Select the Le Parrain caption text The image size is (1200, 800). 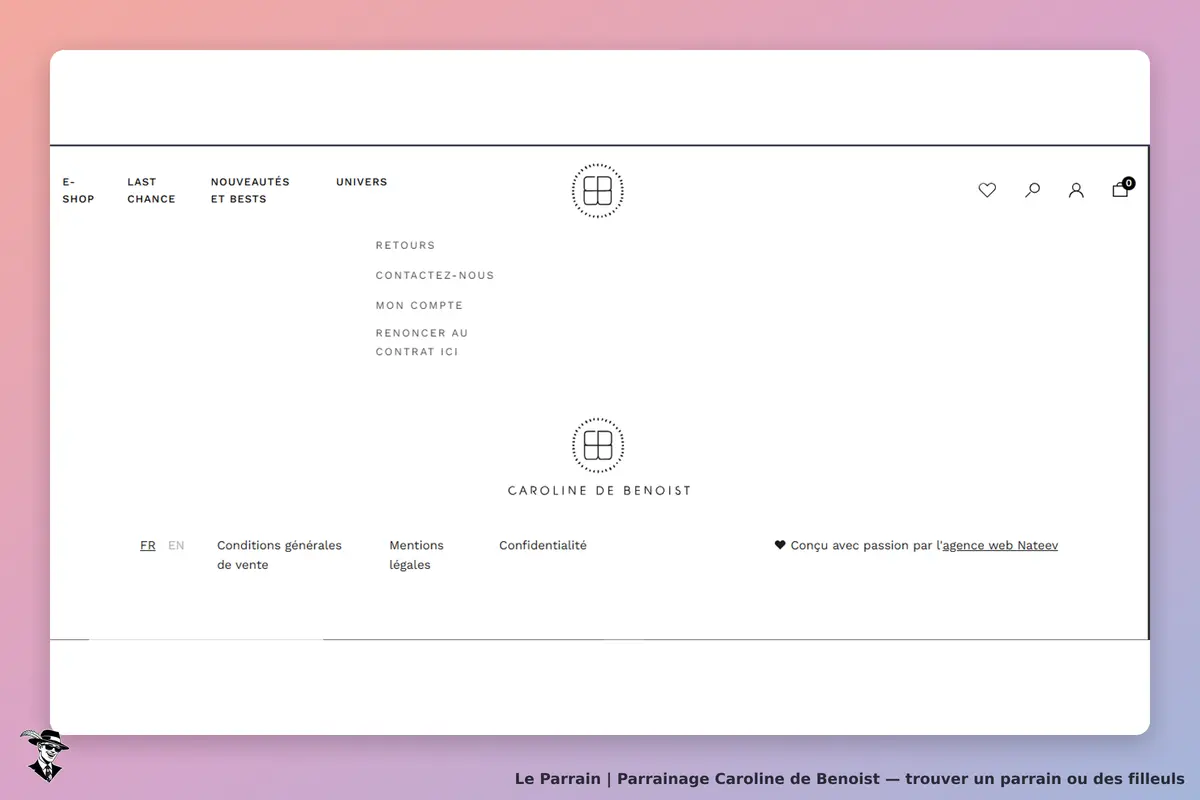pyautogui.click(x=850, y=778)
